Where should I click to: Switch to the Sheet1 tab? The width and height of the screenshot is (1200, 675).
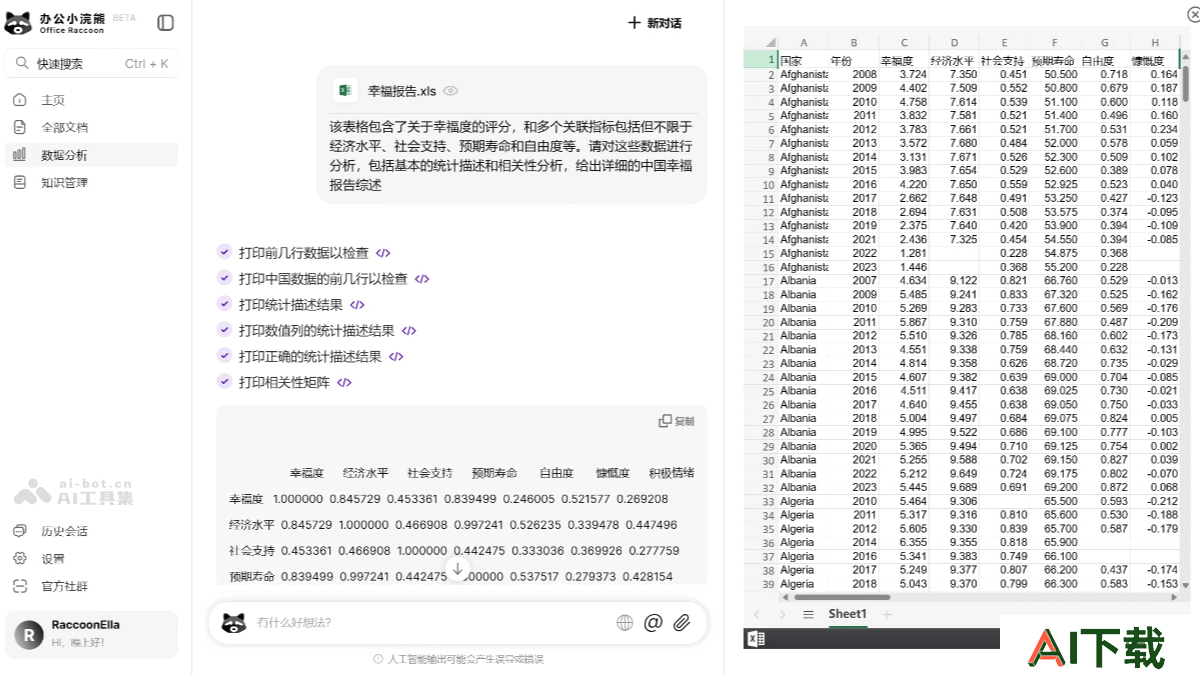click(x=847, y=613)
